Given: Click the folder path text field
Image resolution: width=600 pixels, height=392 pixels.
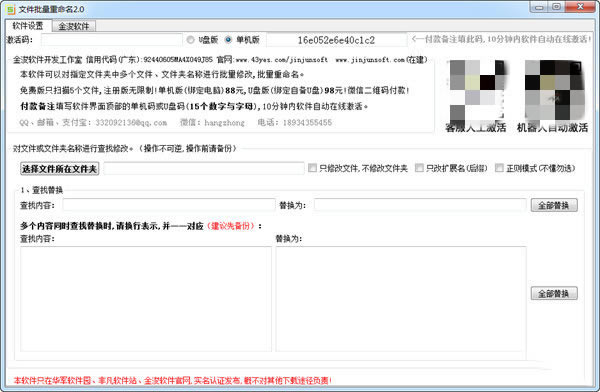Looking at the screenshot, I should click(x=204, y=168).
